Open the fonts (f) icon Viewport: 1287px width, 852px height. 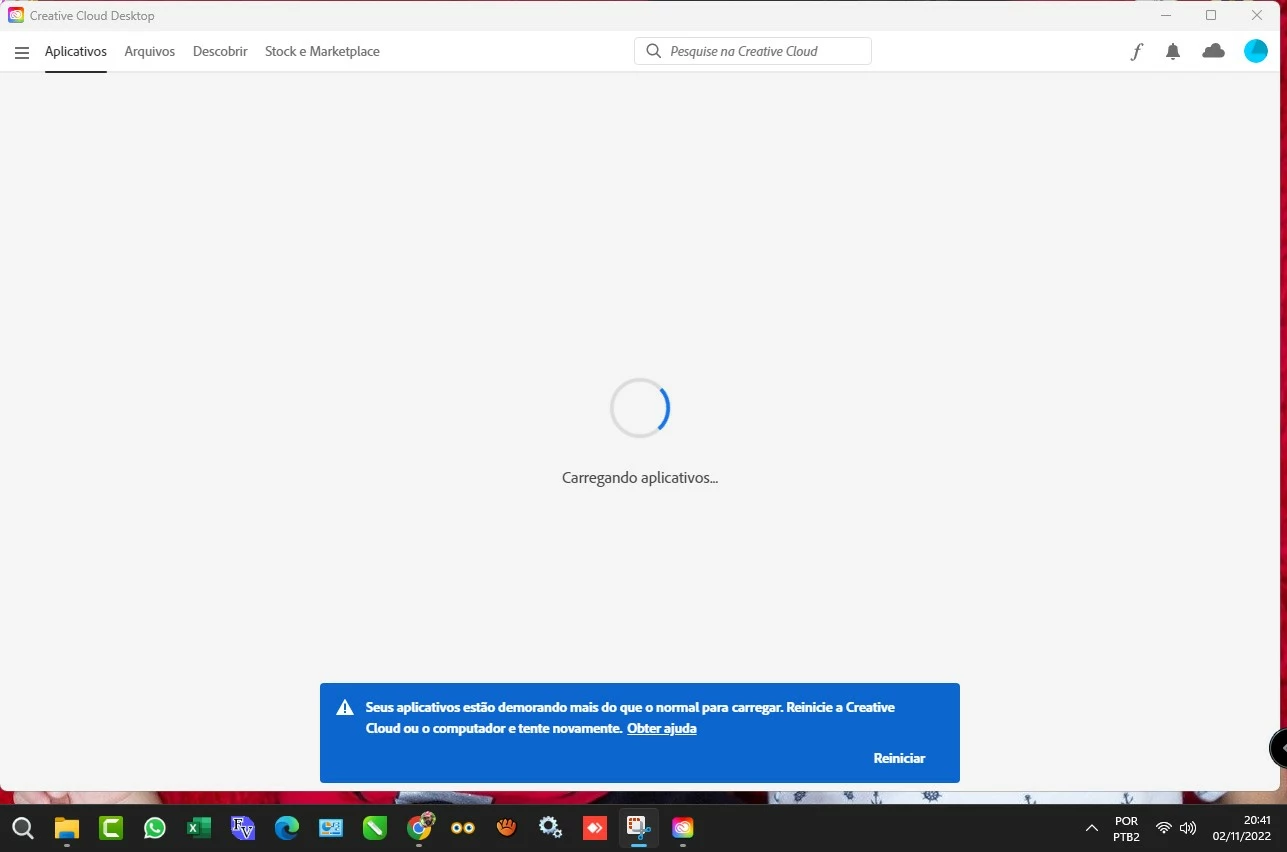1136,52
